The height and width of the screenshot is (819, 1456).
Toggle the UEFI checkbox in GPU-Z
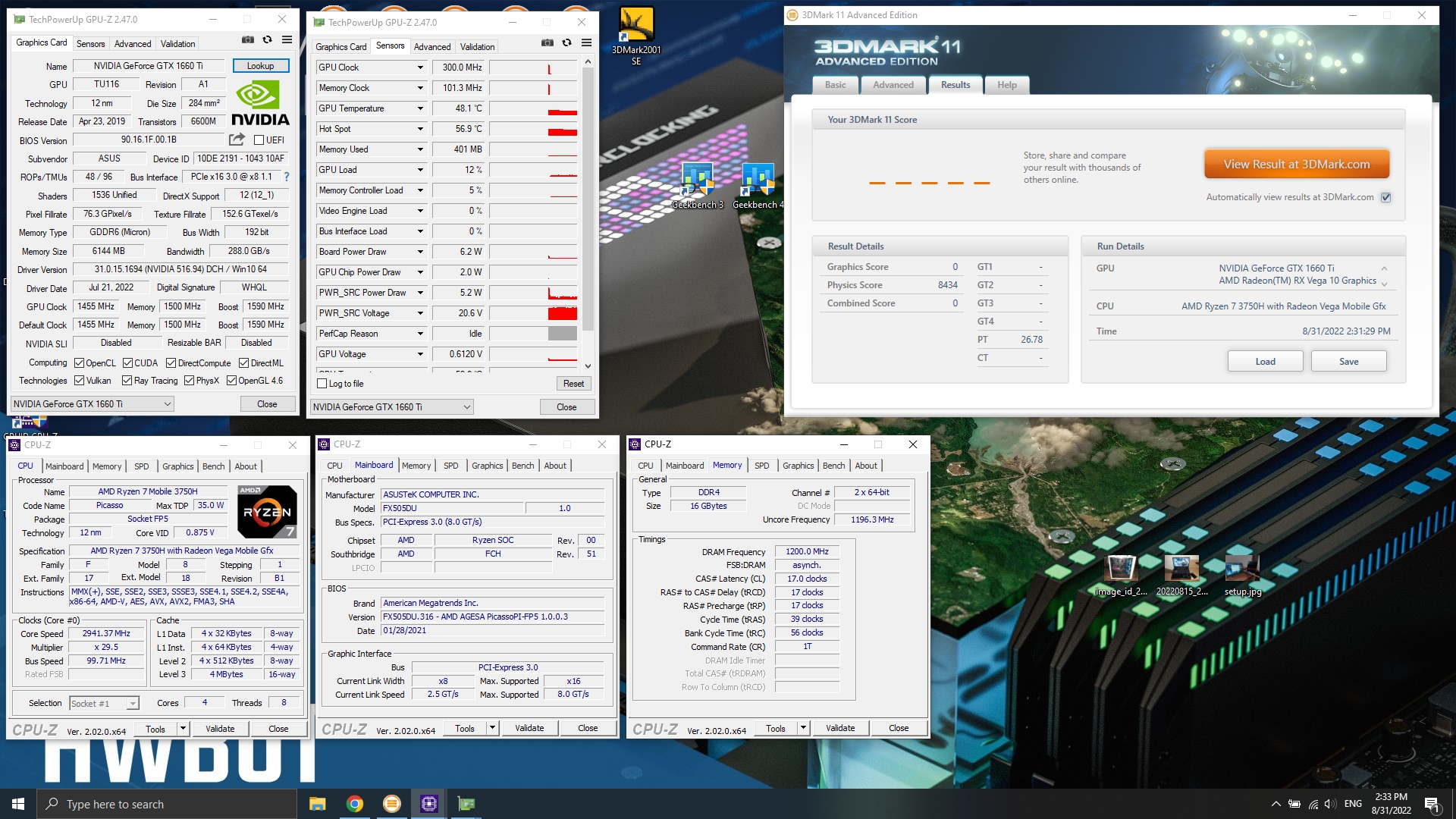click(x=259, y=140)
